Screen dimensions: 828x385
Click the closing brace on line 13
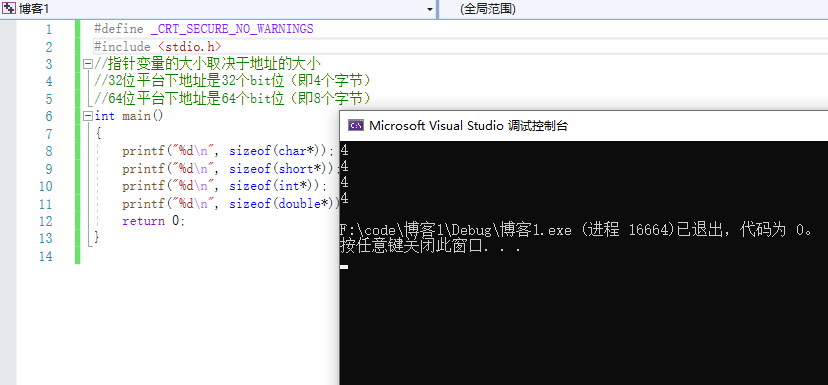coord(97,238)
